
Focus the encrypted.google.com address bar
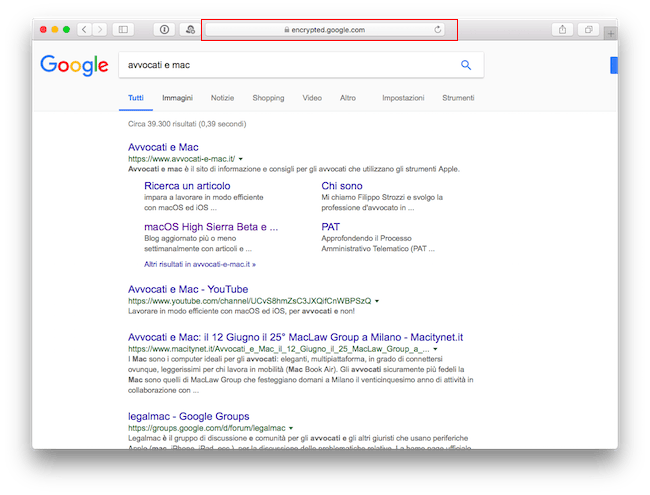tap(325, 30)
